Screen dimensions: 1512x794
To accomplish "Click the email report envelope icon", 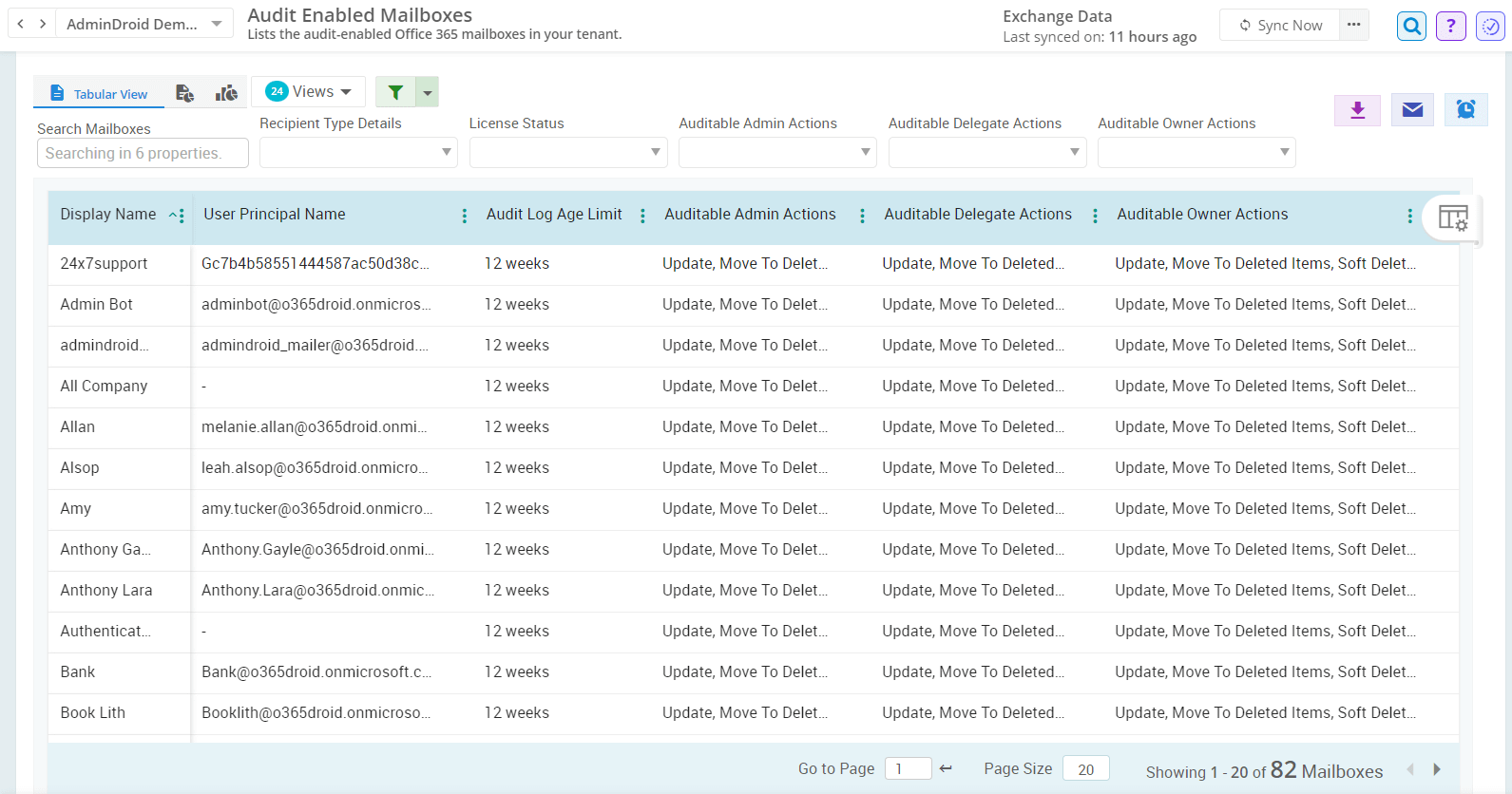I will [1413, 110].
